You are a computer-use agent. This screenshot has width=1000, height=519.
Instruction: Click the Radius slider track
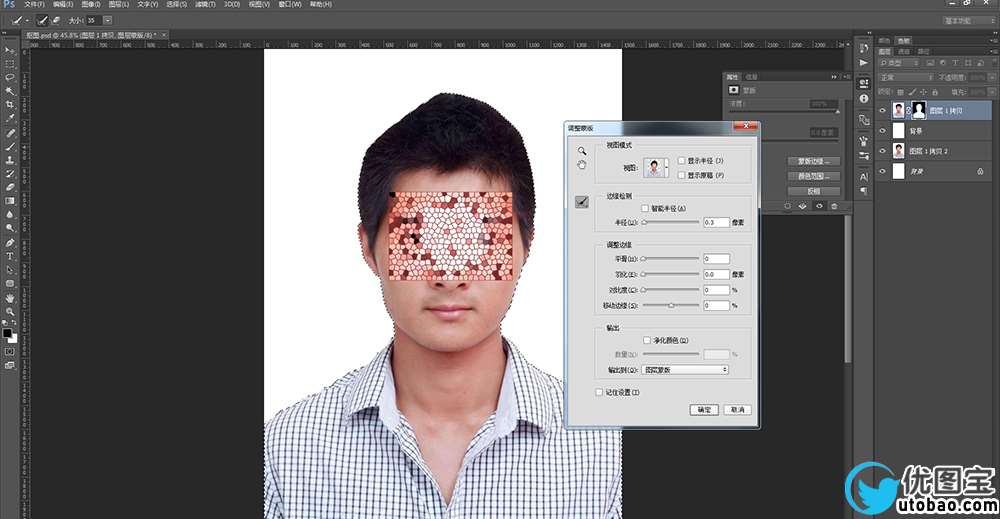point(670,223)
